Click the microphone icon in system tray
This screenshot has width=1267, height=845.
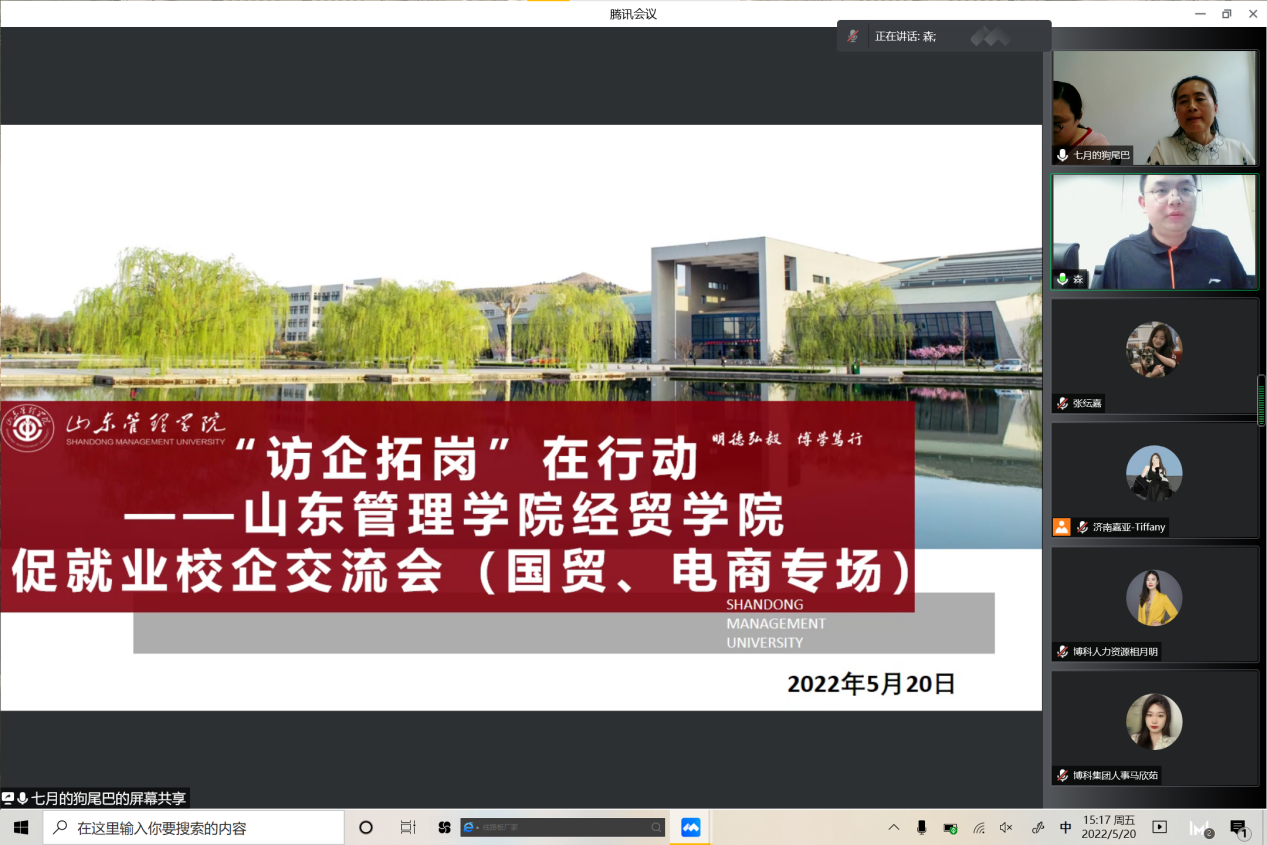point(922,827)
